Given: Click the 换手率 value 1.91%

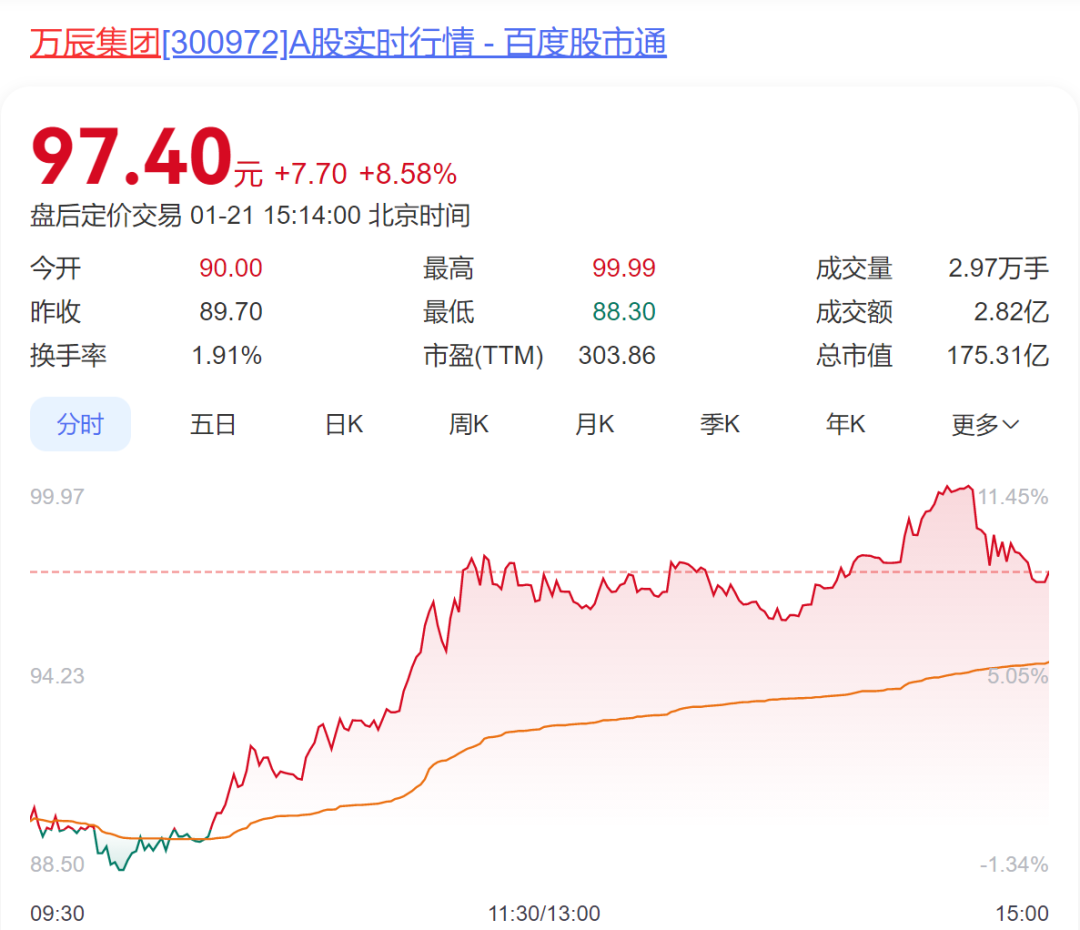Looking at the screenshot, I should (227, 355).
